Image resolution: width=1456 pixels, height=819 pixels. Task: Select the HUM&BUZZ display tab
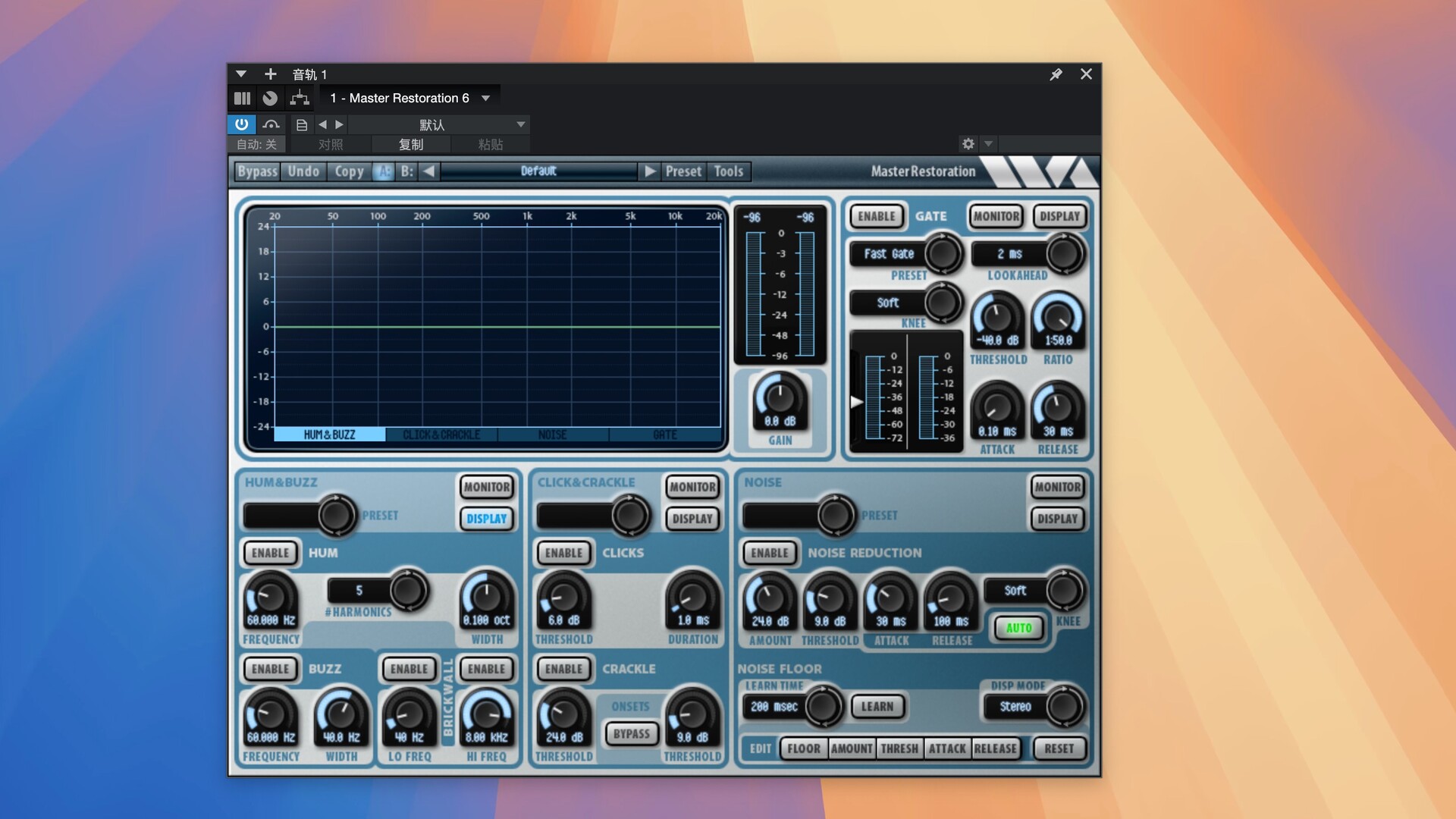pos(330,435)
